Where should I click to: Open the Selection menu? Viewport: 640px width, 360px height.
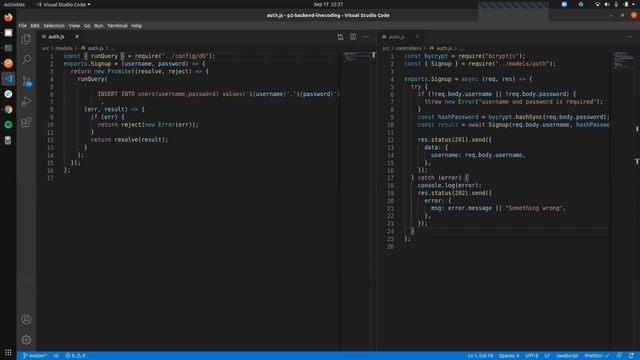click(54, 26)
